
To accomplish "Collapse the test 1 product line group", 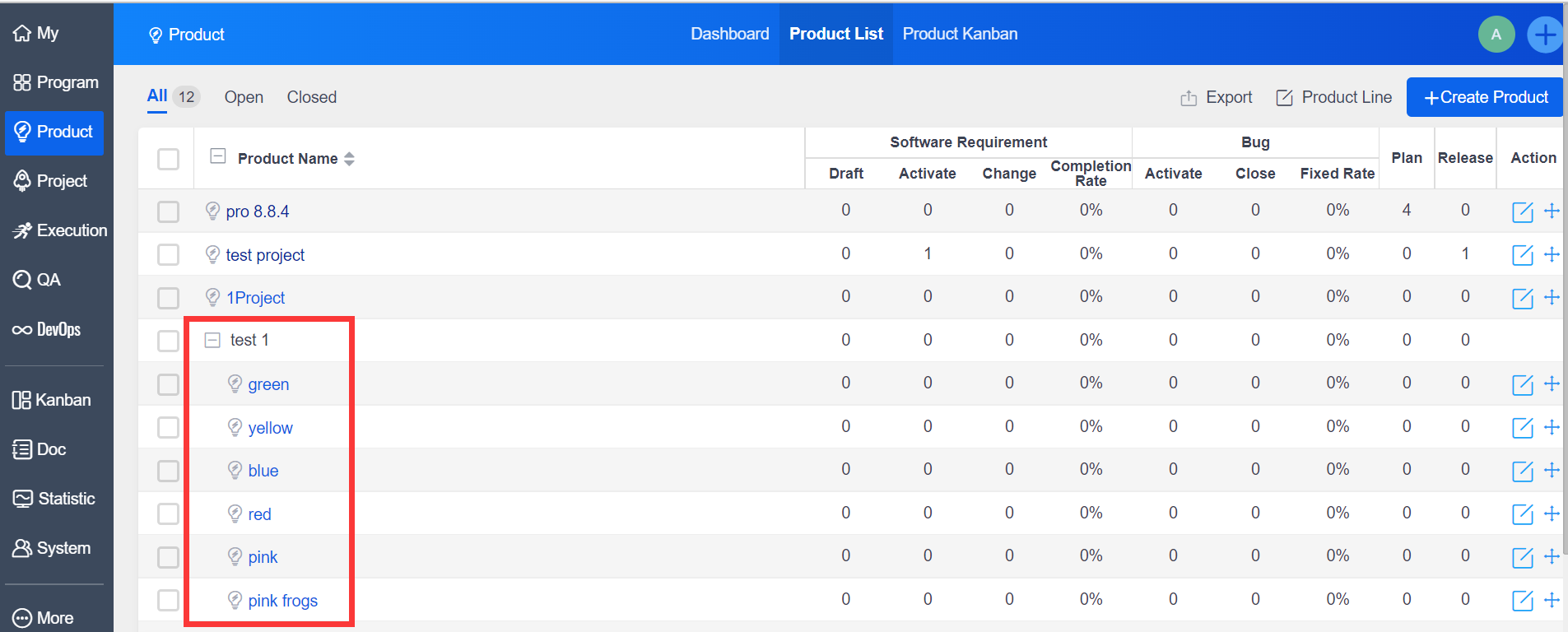I will pyautogui.click(x=212, y=340).
